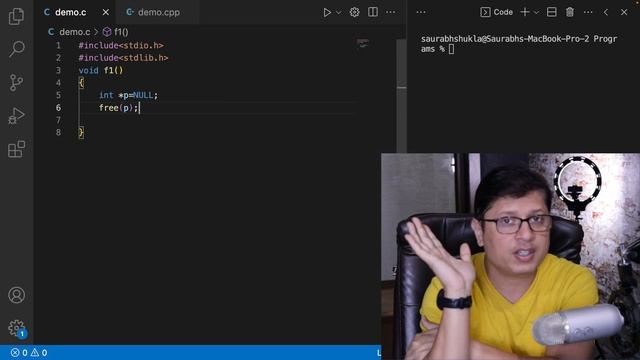The height and width of the screenshot is (360, 640).
Task: Click the void f1() declaration
Action: coord(100,70)
